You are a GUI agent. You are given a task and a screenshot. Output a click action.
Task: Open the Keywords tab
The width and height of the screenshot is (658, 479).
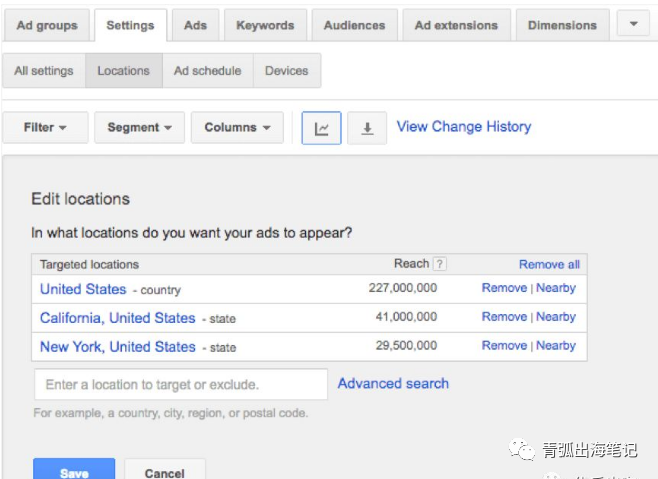(x=265, y=25)
